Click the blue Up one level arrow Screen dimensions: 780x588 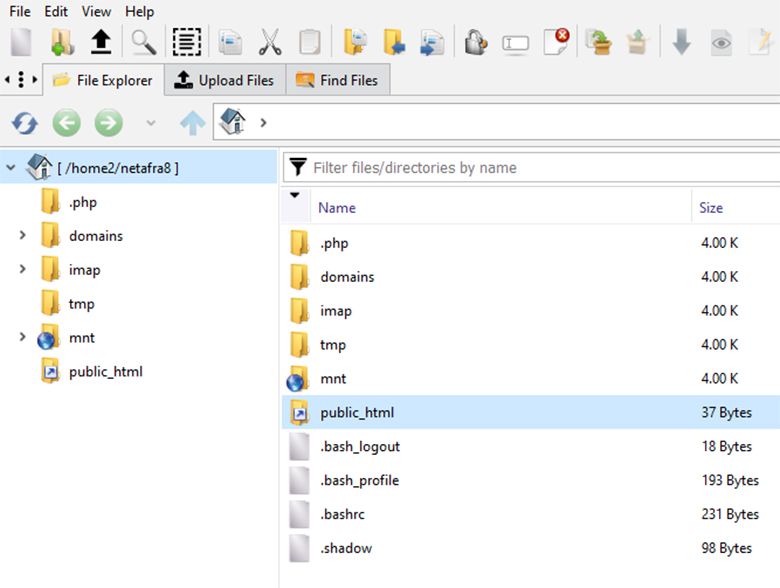pos(193,123)
